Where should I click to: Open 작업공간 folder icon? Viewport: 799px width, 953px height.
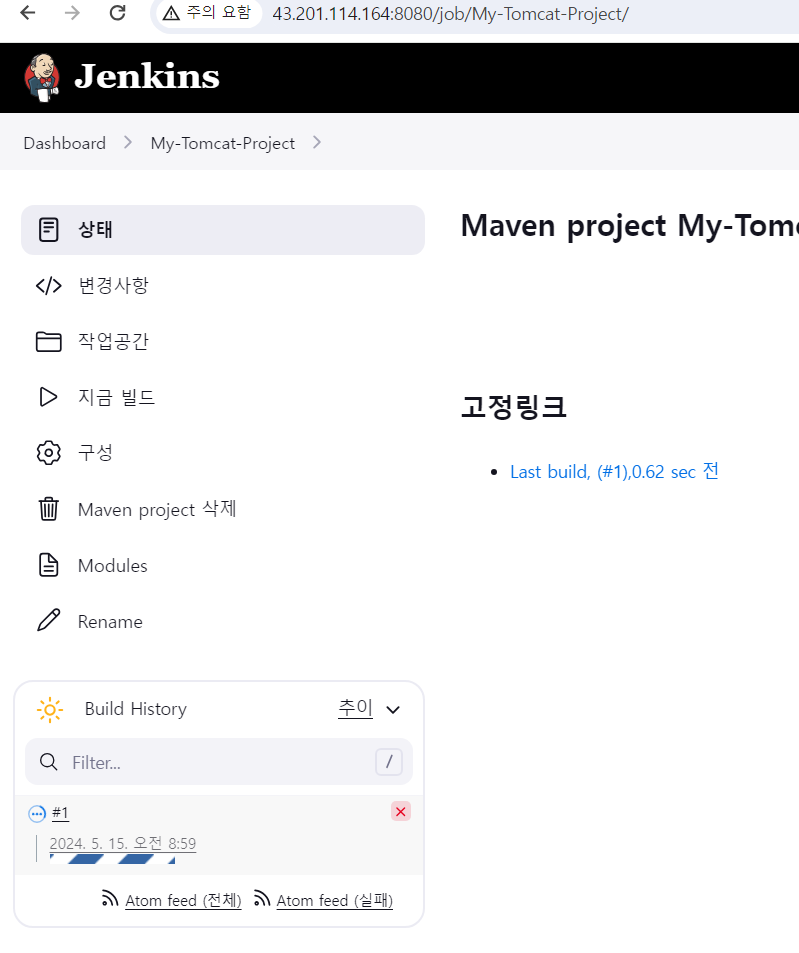click(x=49, y=342)
